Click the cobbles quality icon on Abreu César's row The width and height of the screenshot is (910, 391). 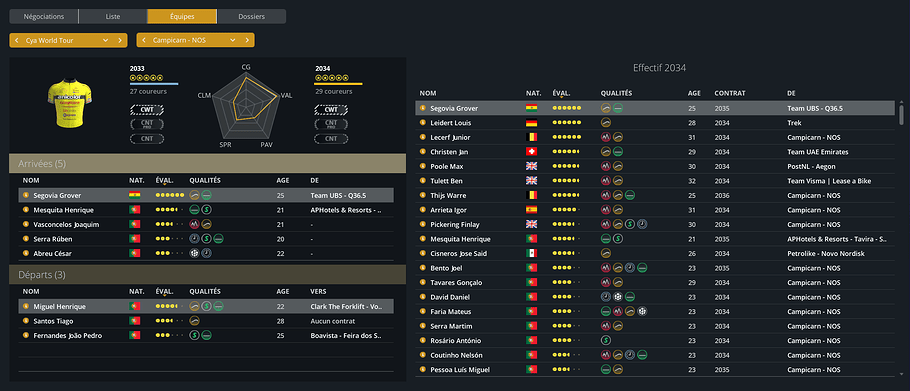click(195, 254)
